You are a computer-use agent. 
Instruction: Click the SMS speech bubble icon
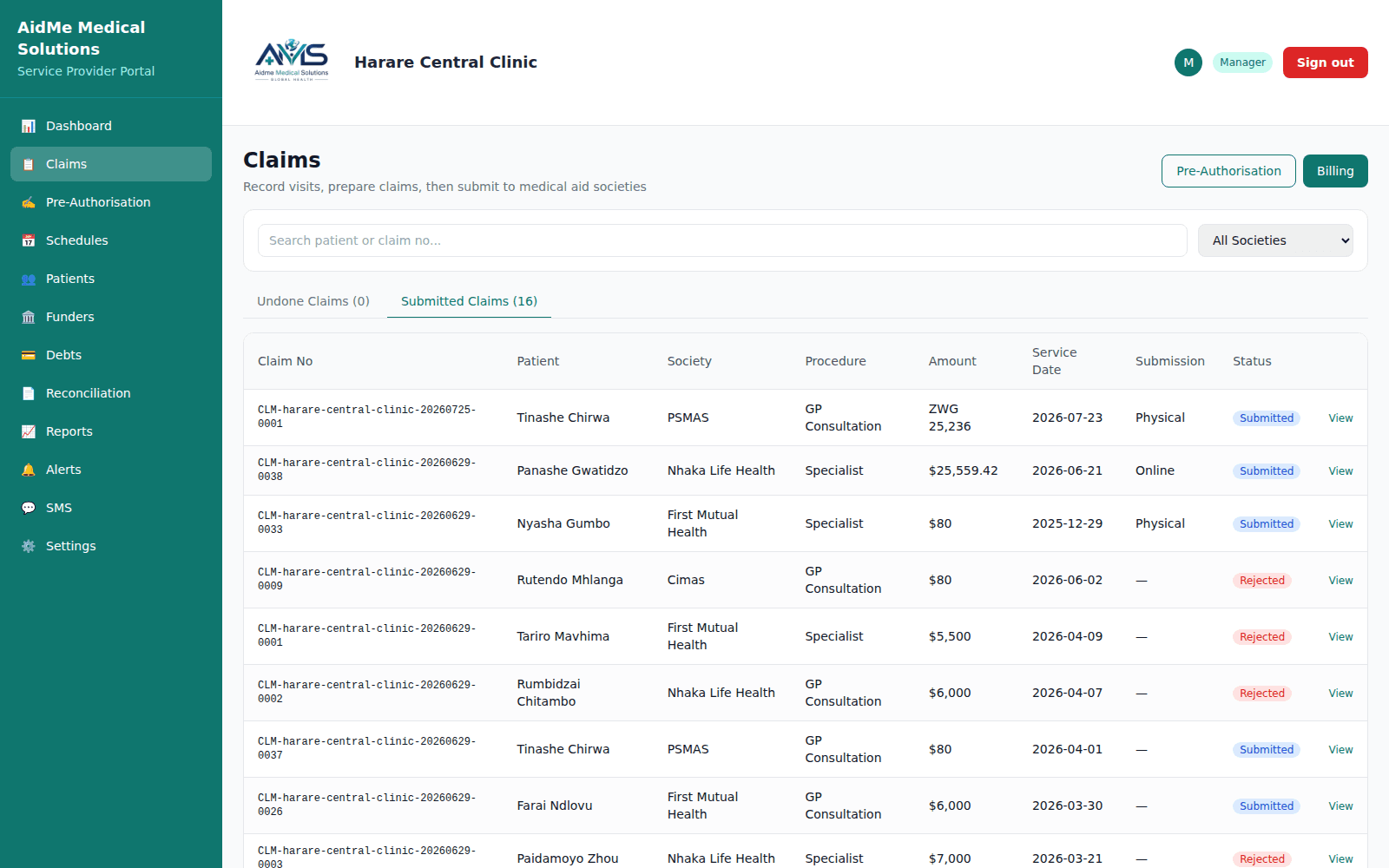29,508
